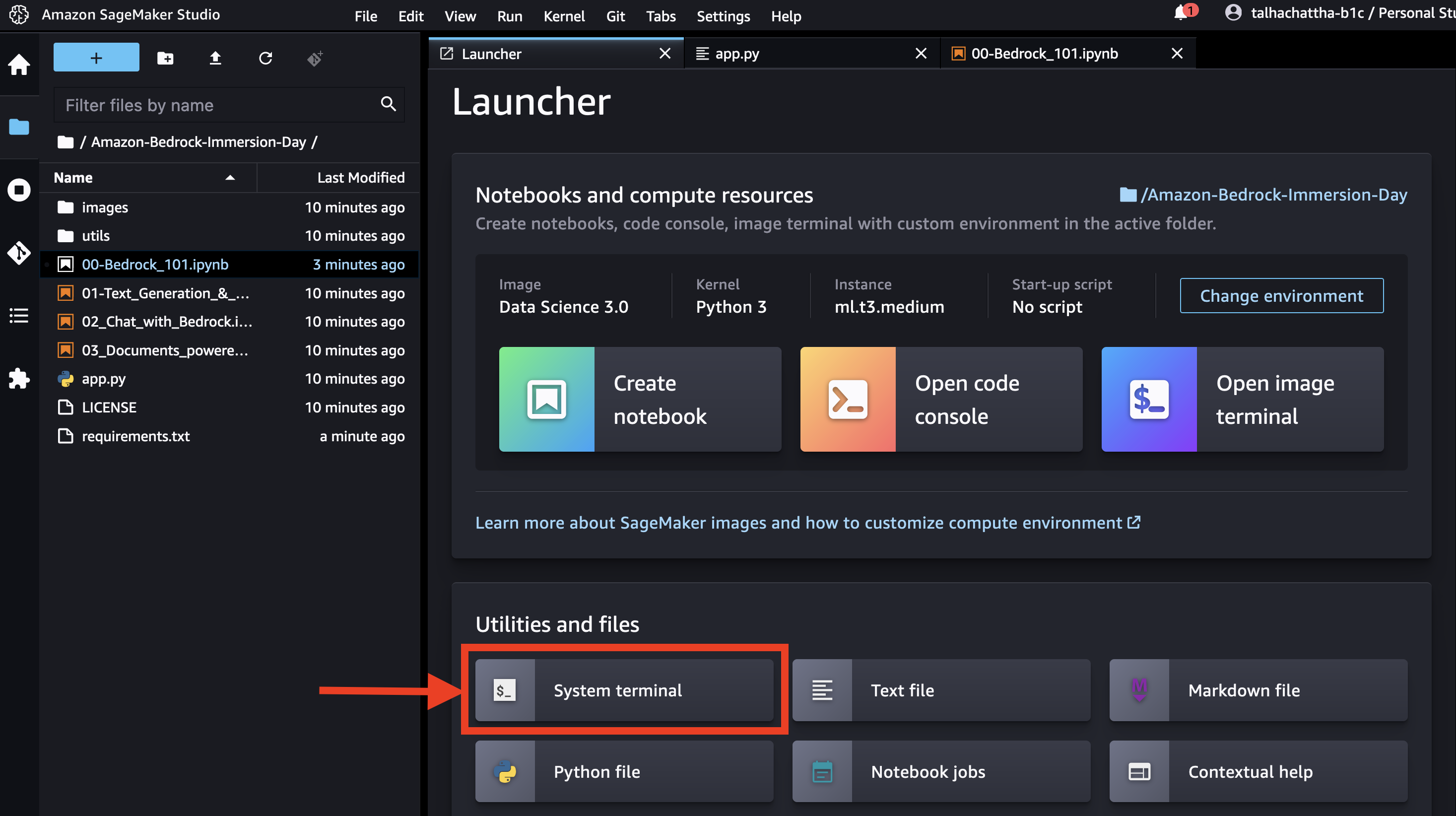Refresh the file list
The width and height of the screenshot is (1456, 816).
click(x=265, y=58)
